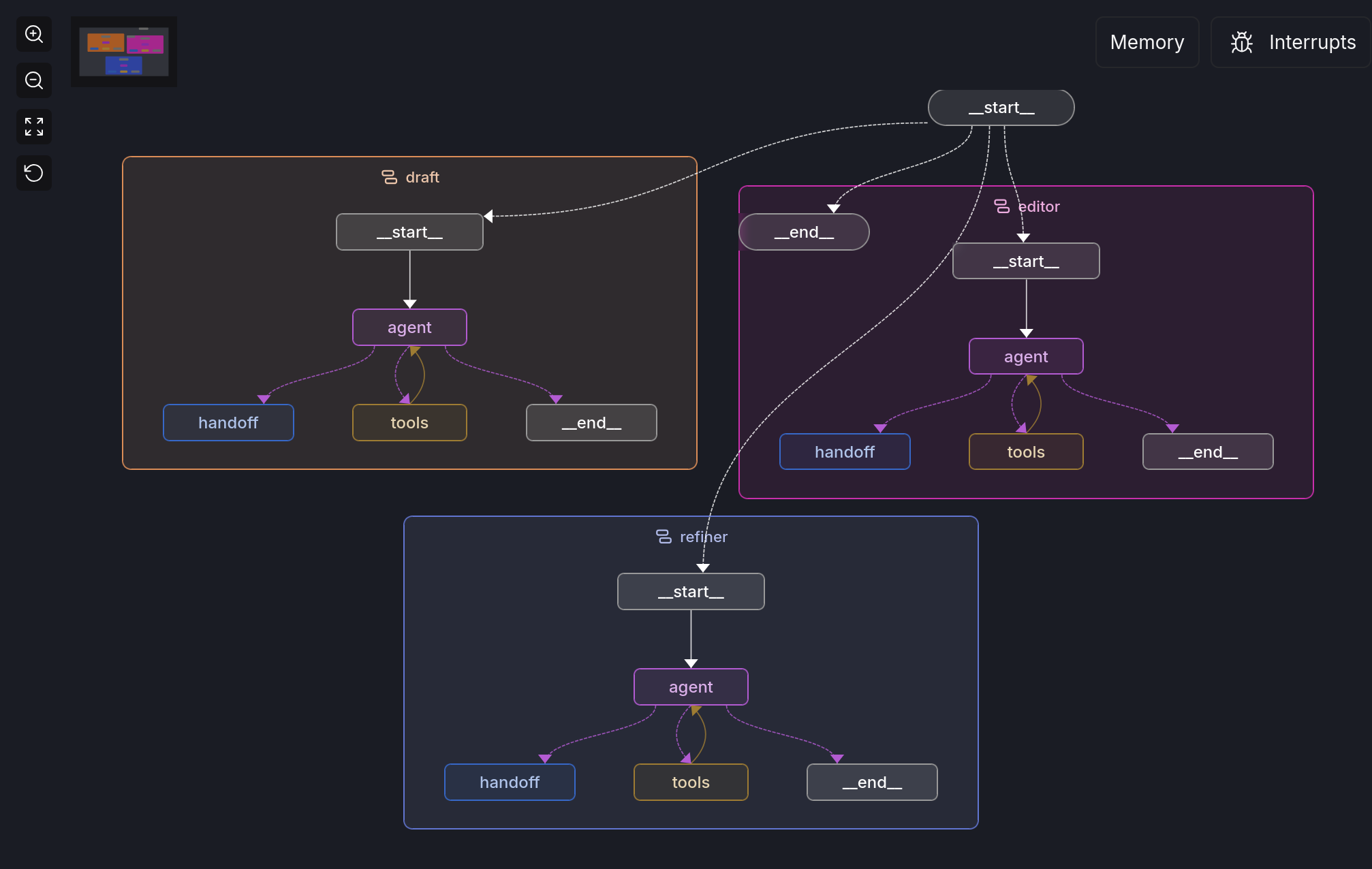Click the zoom out icon

[x=33, y=80]
